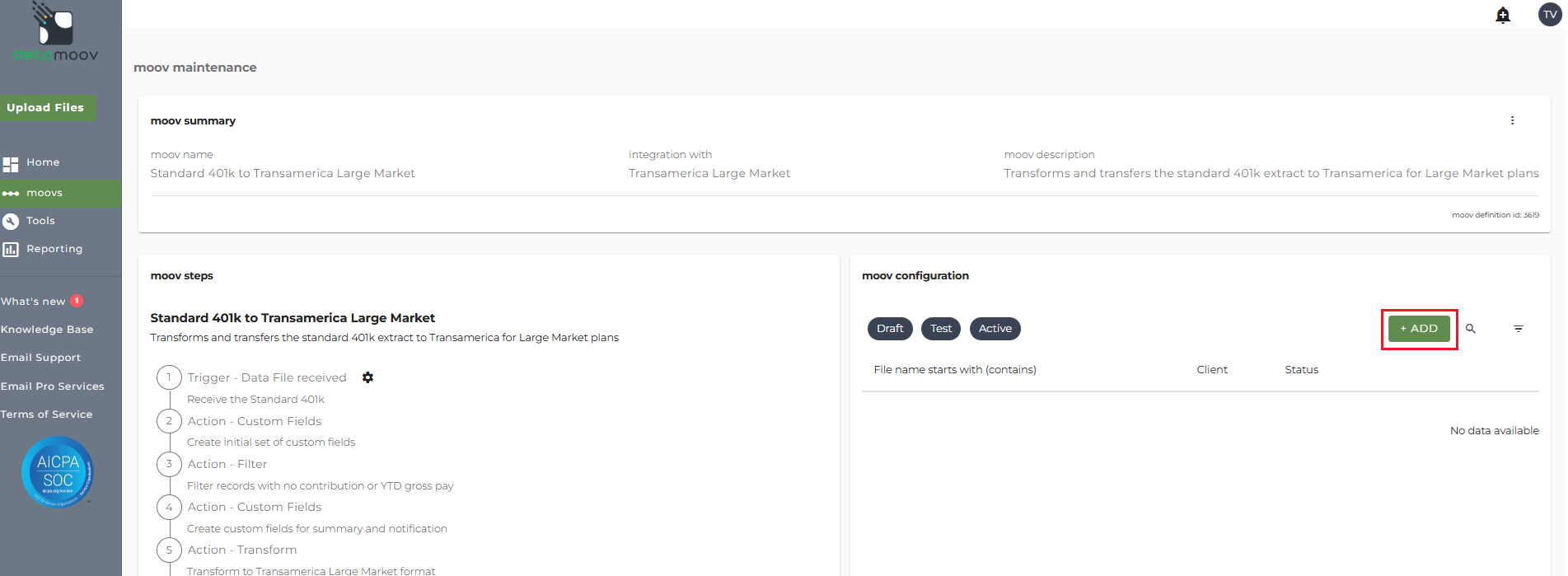Select step 5 circle

point(169,550)
